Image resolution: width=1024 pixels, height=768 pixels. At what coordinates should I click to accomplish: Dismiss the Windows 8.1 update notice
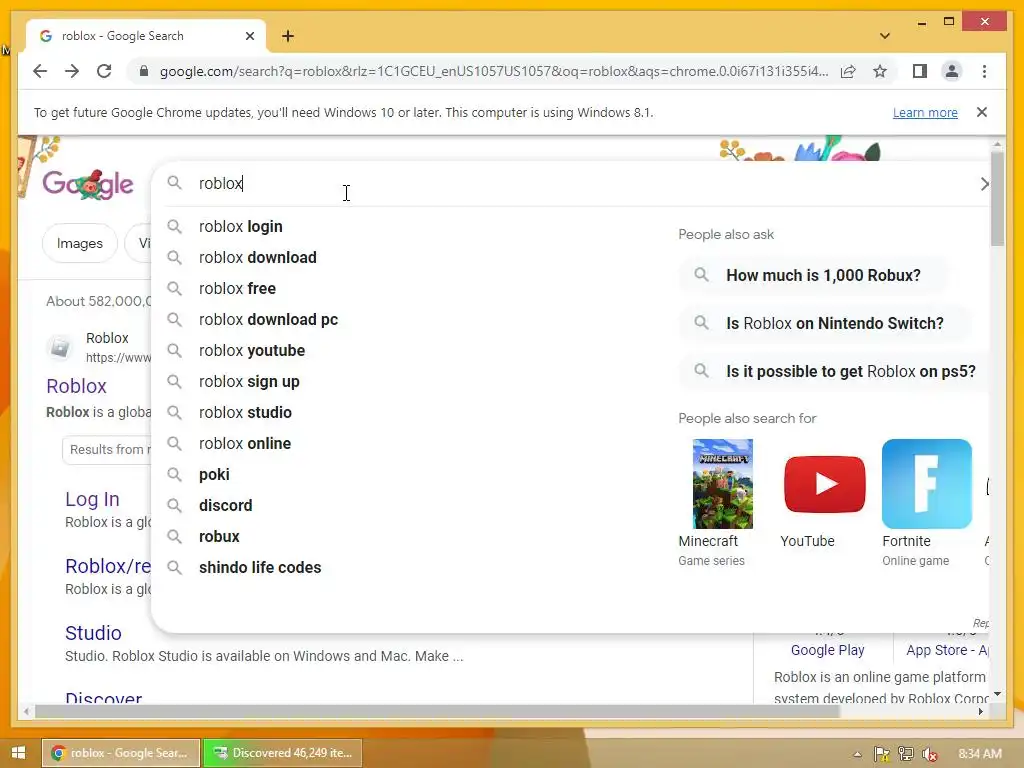coord(981,112)
